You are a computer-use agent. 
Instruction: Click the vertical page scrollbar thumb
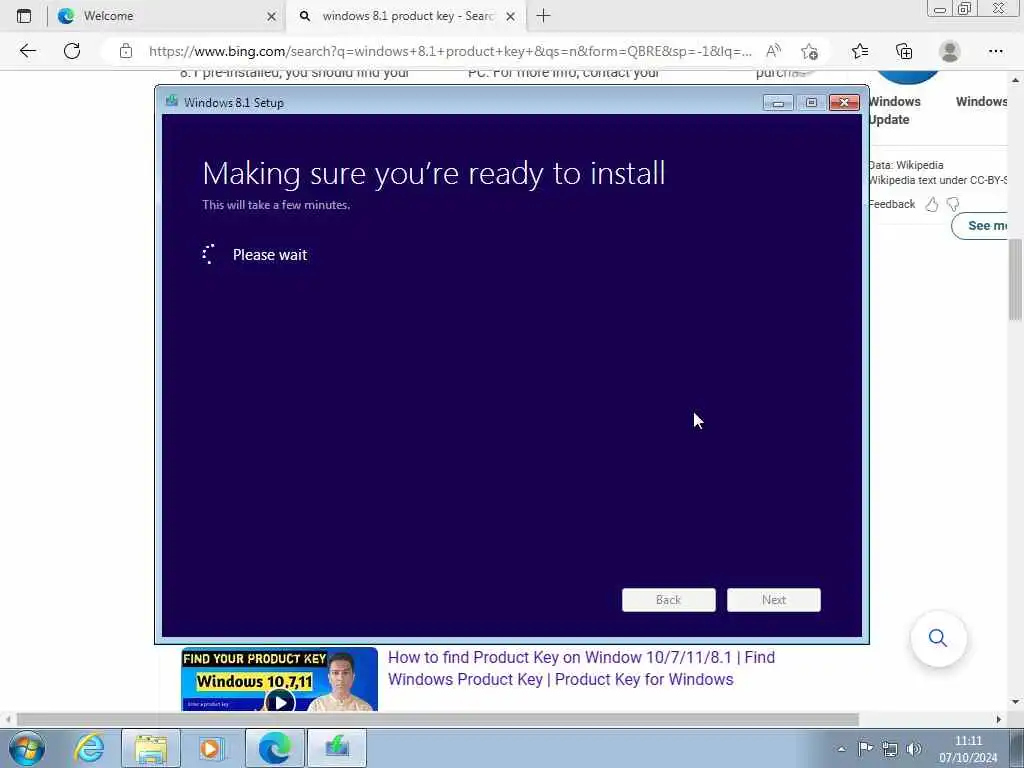click(x=1015, y=280)
